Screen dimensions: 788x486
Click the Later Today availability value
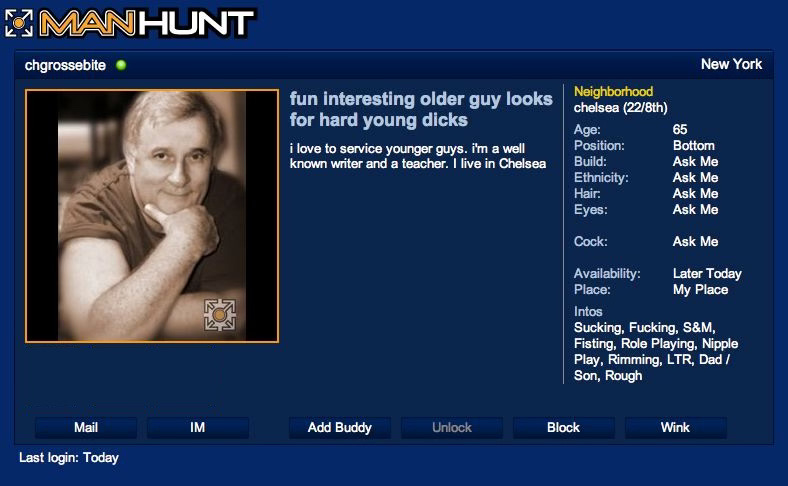(x=707, y=273)
